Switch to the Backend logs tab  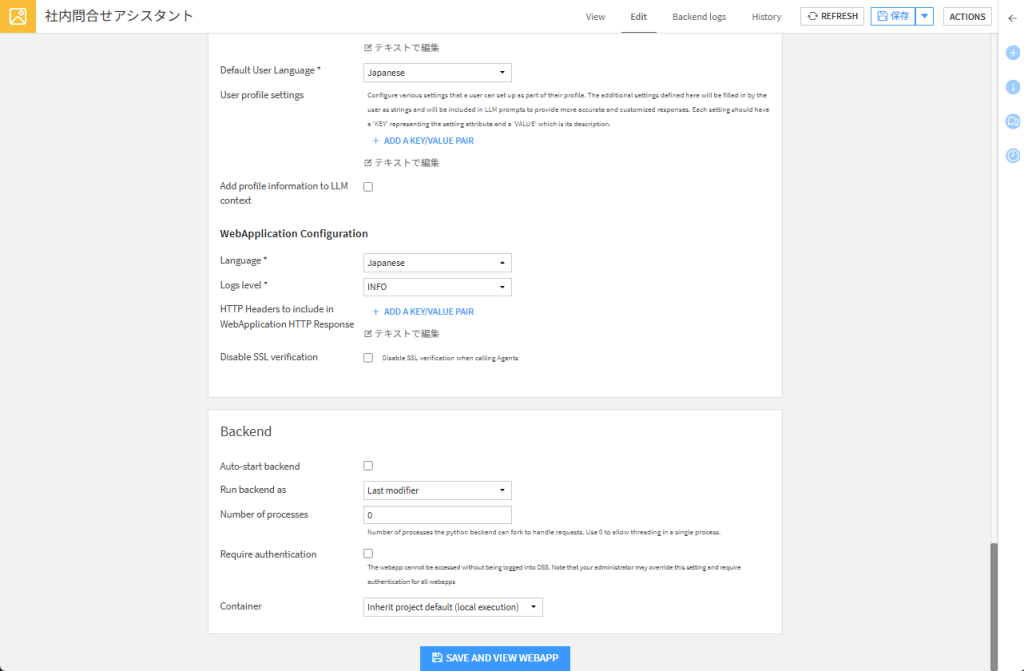tap(699, 17)
